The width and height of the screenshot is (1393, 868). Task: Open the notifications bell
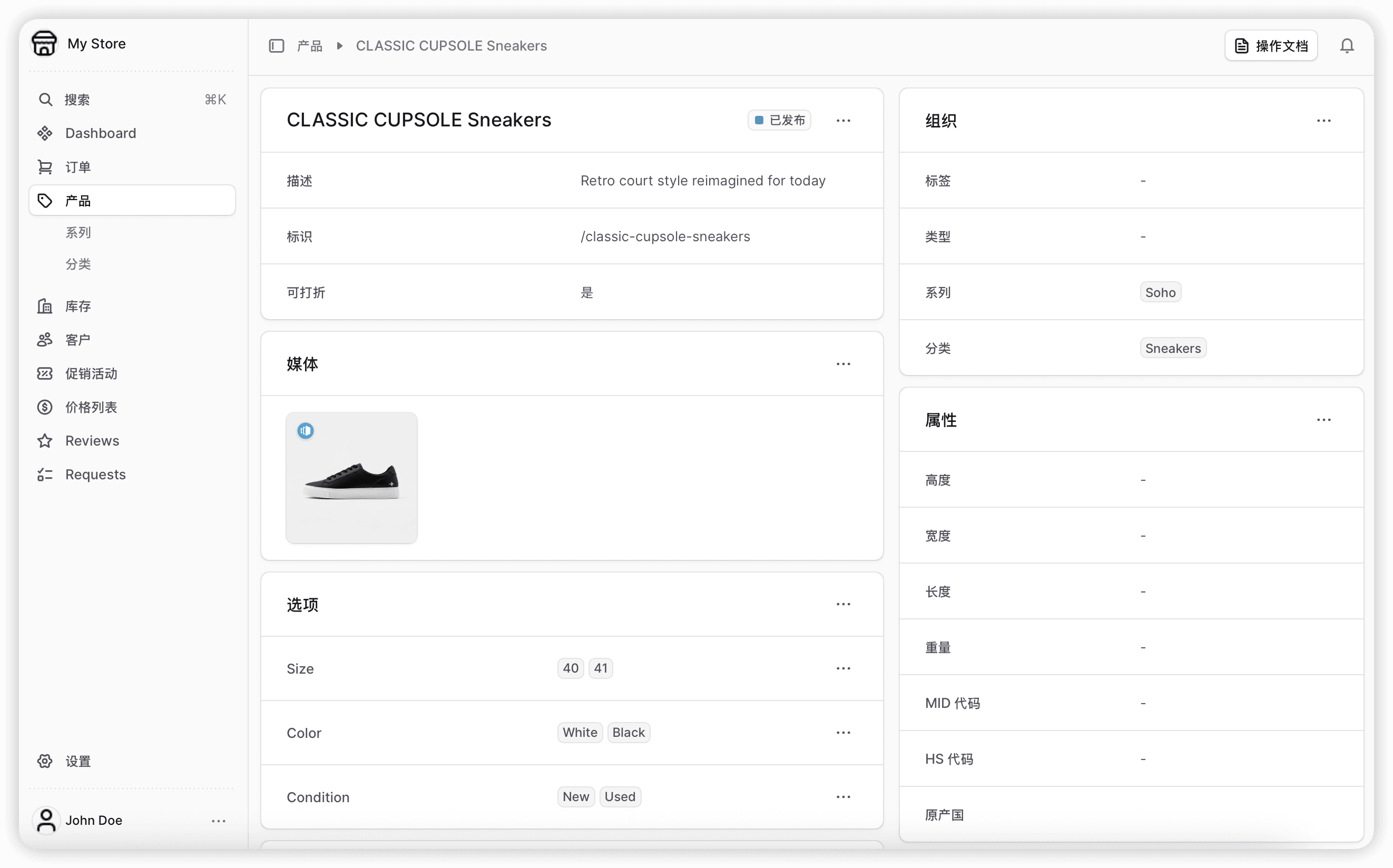[1347, 46]
